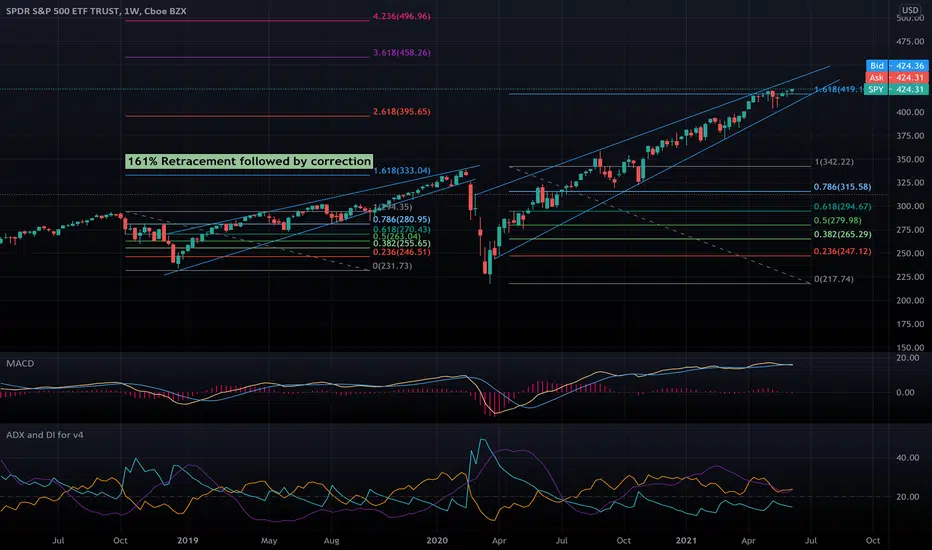Screen dimensions: 932x550
Task: Click the SPY 424.31 price label
Action: (x=897, y=90)
